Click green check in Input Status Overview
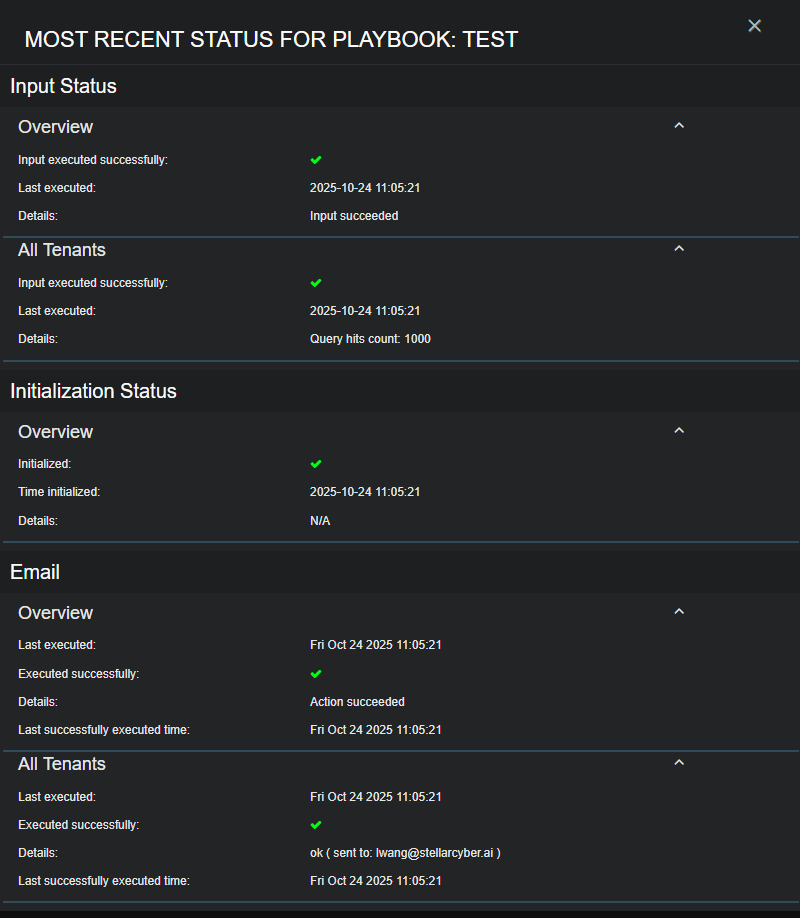The image size is (800, 918). (316, 160)
